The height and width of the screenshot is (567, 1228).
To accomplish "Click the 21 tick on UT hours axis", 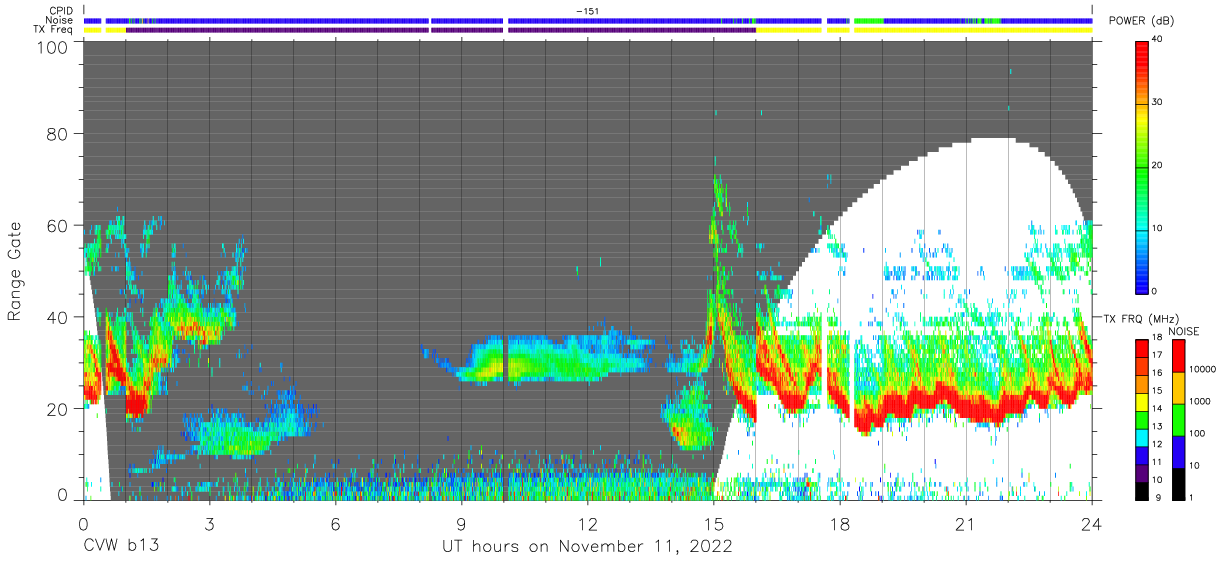I will point(966,523).
